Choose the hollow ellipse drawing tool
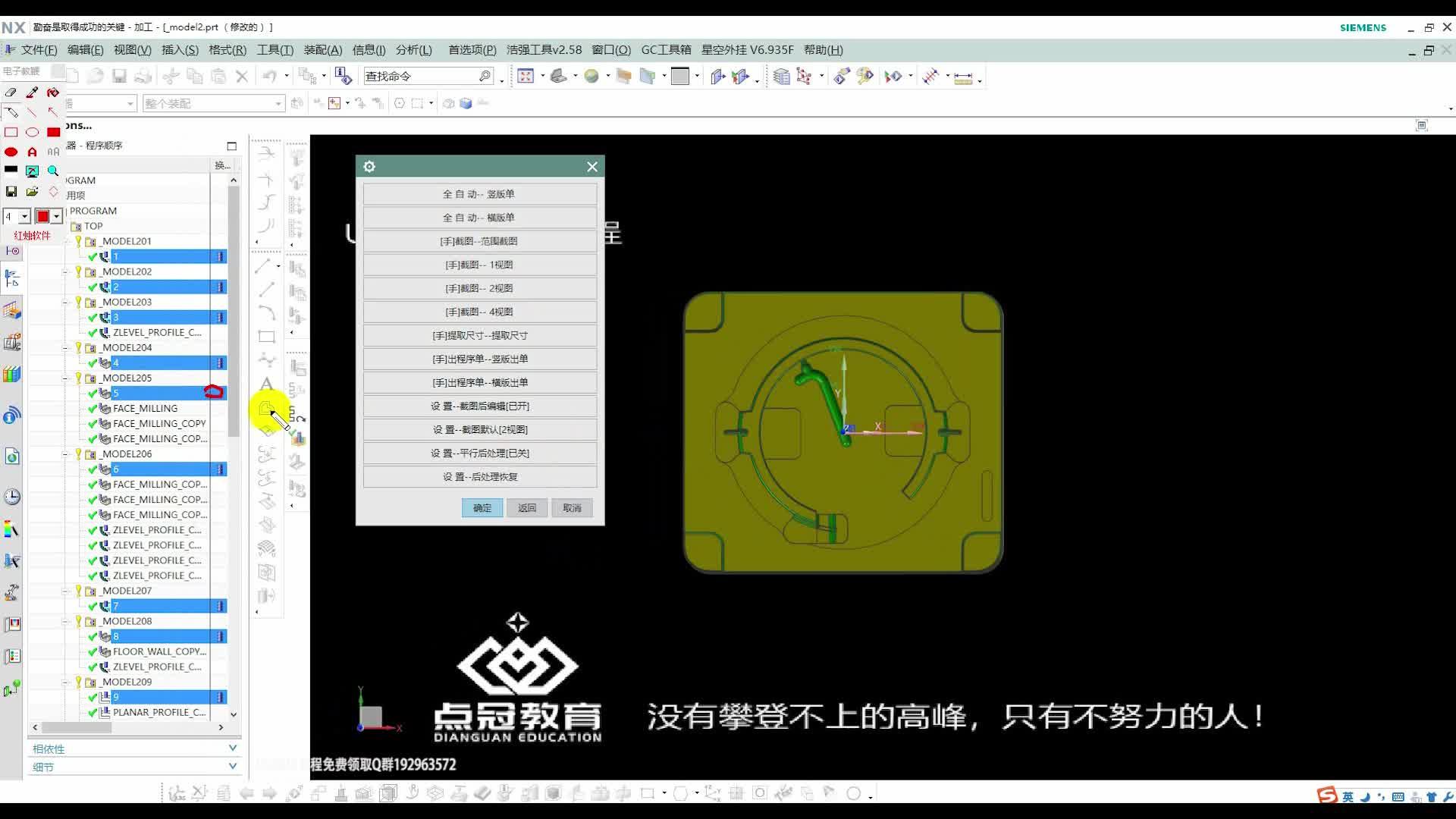The width and height of the screenshot is (1456, 819). point(32,132)
